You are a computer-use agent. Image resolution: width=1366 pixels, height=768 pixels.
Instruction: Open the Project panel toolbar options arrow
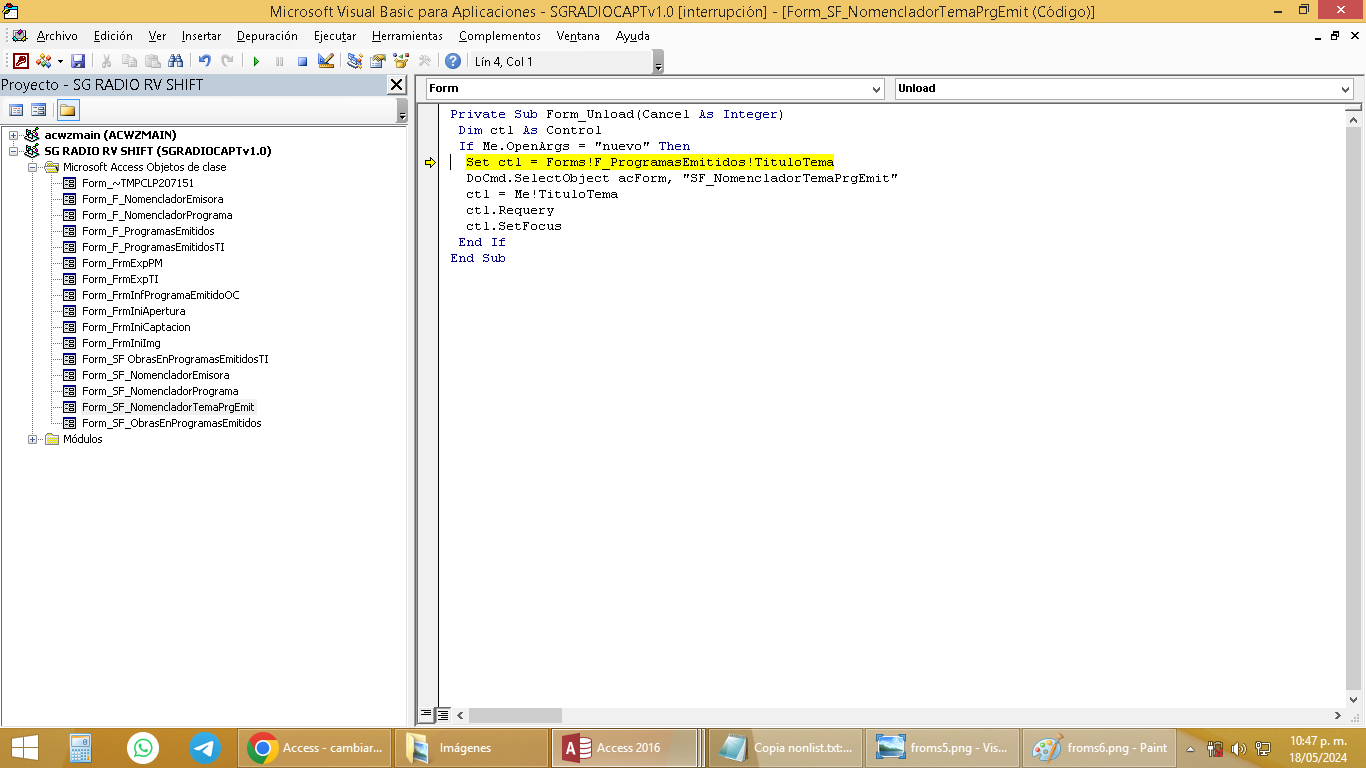pyautogui.click(x=402, y=110)
